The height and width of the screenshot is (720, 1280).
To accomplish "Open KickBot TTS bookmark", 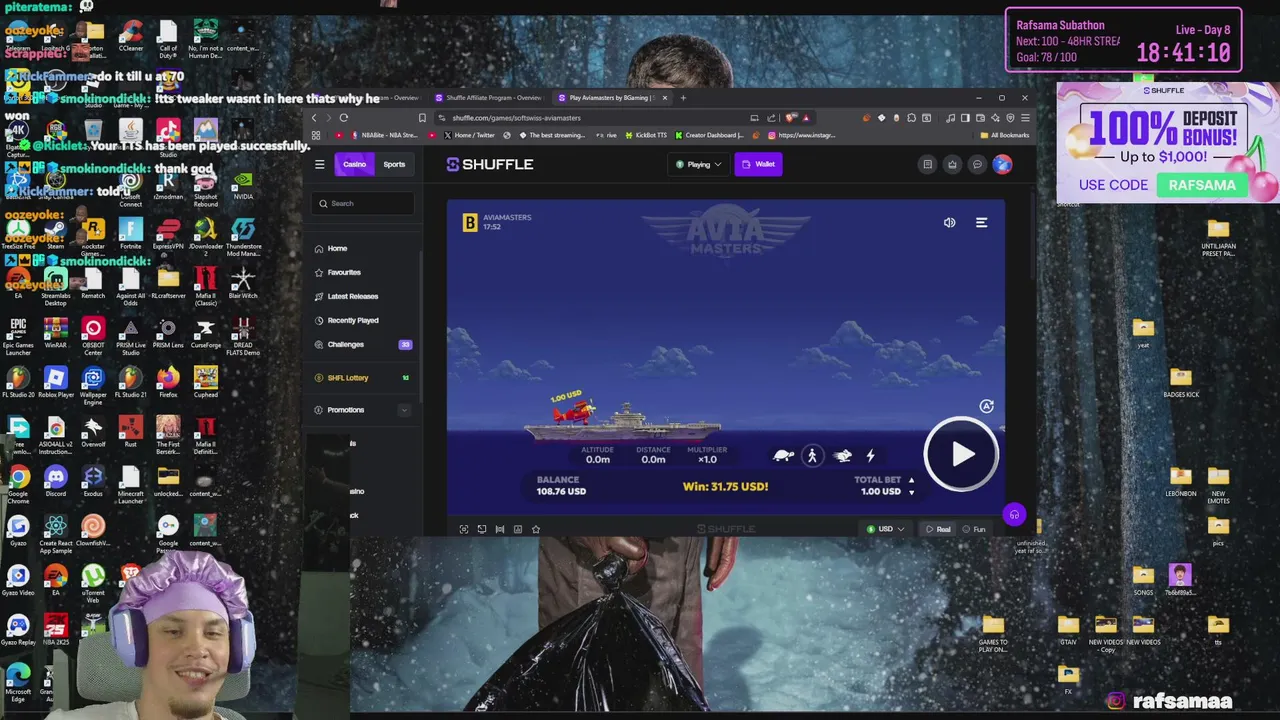I will click(646, 135).
